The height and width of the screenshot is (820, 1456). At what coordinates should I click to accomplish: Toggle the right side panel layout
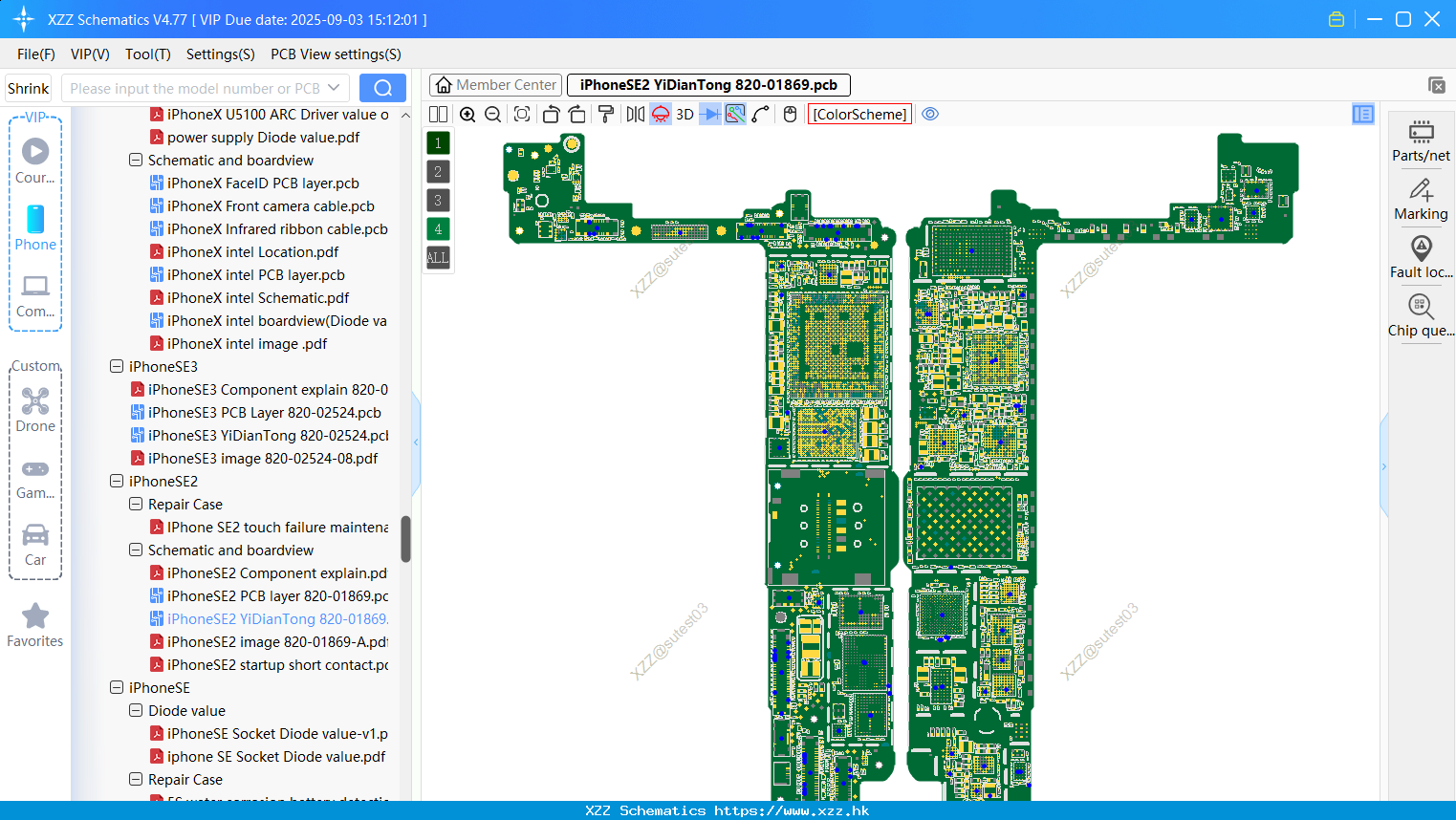[x=1363, y=115]
